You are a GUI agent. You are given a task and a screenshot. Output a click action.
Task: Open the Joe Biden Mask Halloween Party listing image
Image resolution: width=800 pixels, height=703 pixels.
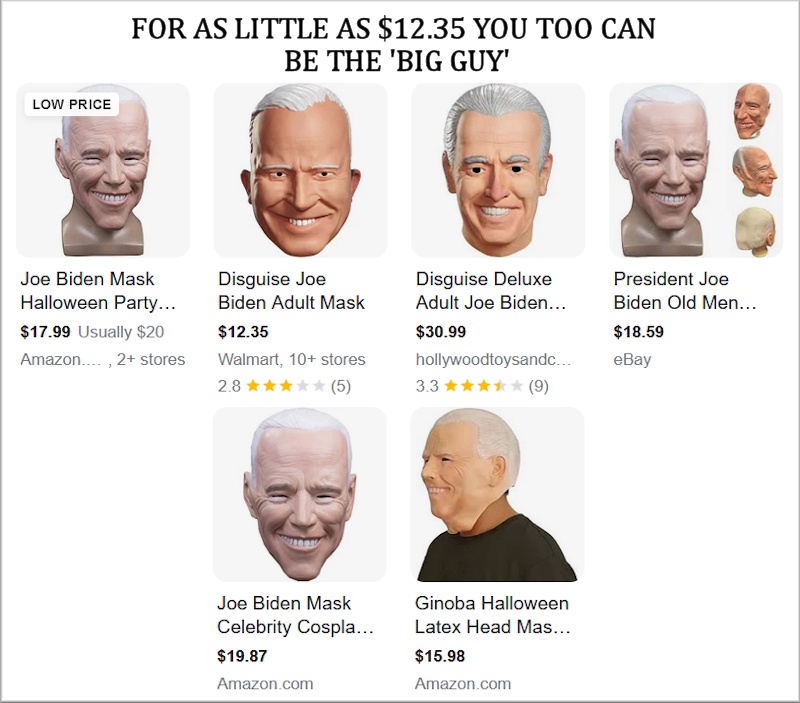(x=103, y=170)
